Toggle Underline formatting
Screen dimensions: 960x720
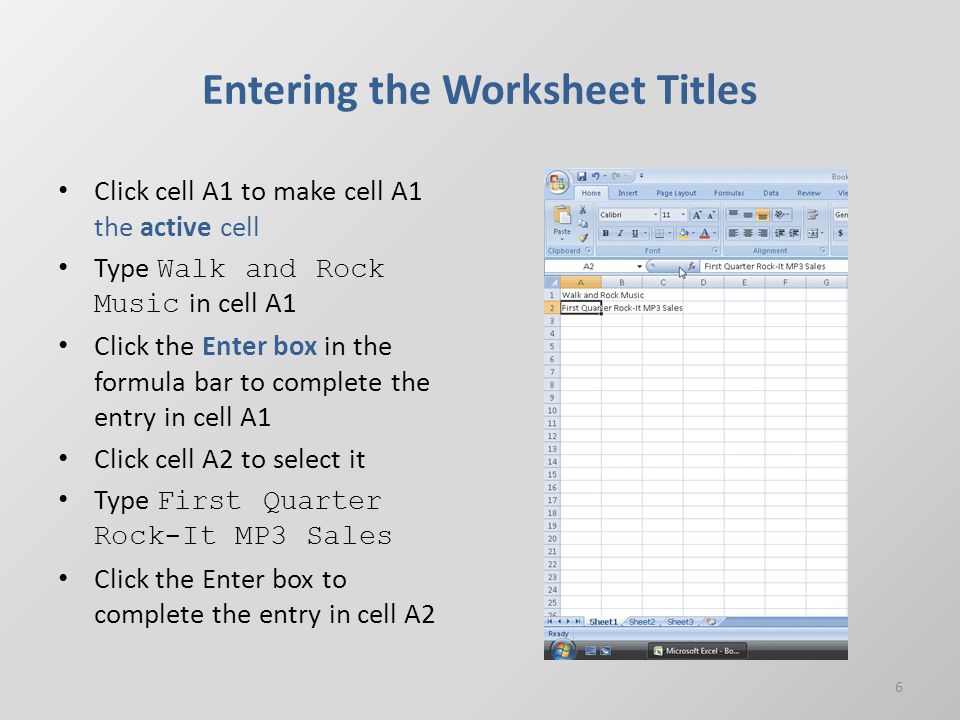click(635, 233)
